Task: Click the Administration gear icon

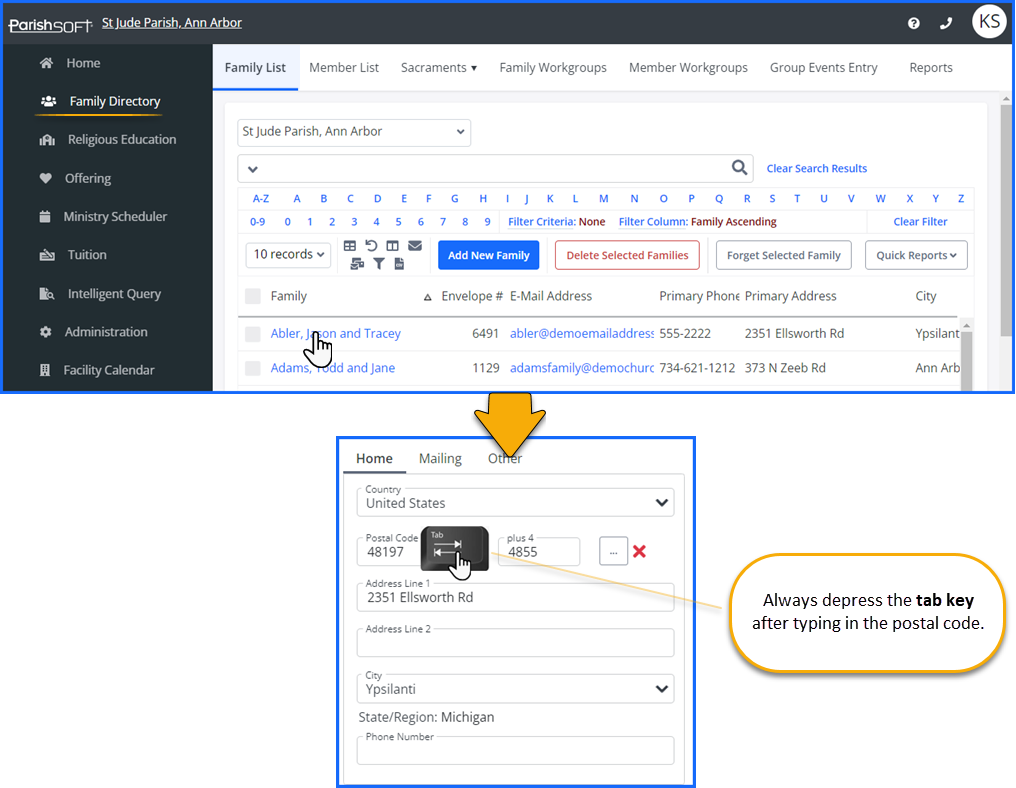Action: (45, 332)
